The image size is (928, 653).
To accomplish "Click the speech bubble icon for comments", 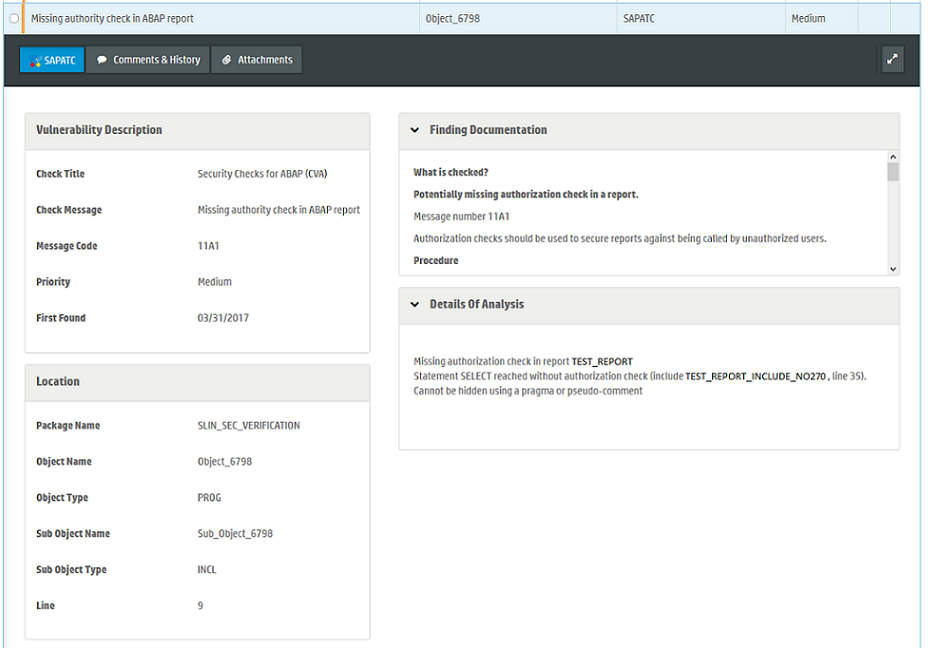I will [x=102, y=60].
